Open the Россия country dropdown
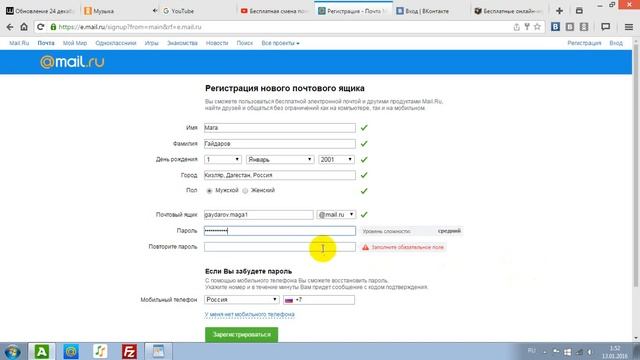Screen dimensions: 640x360 [242, 300]
